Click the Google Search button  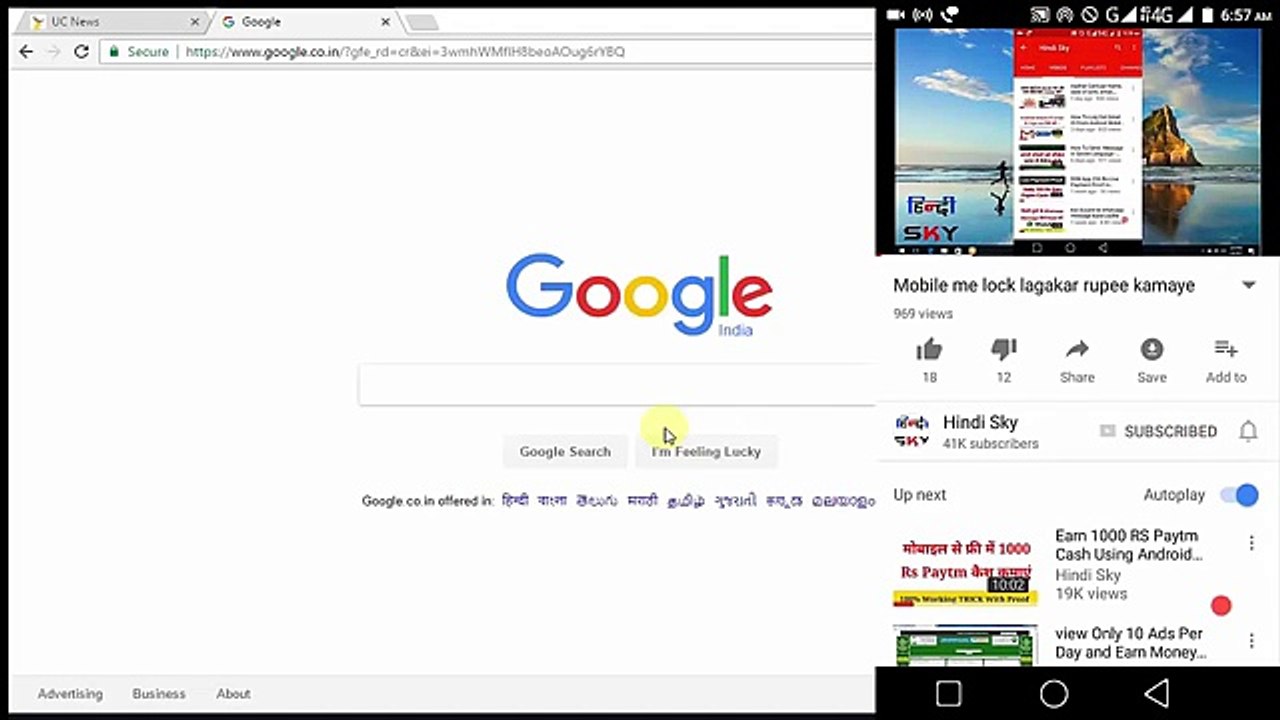(565, 452)
